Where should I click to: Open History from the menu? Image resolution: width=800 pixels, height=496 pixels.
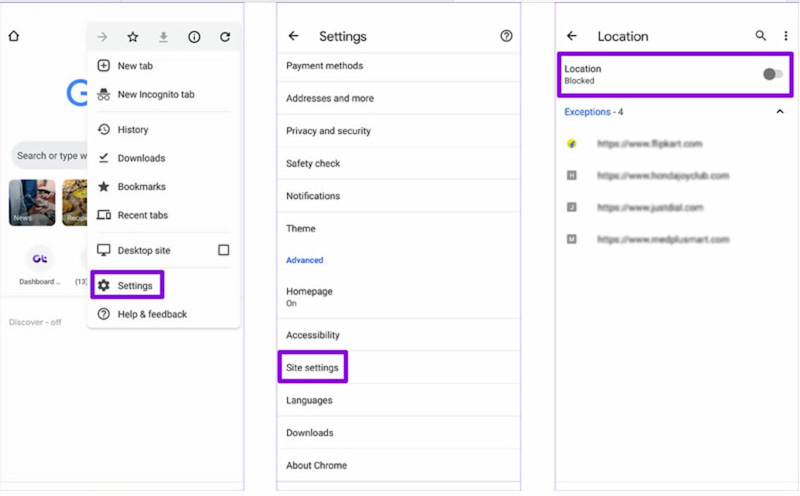(132, 129)
